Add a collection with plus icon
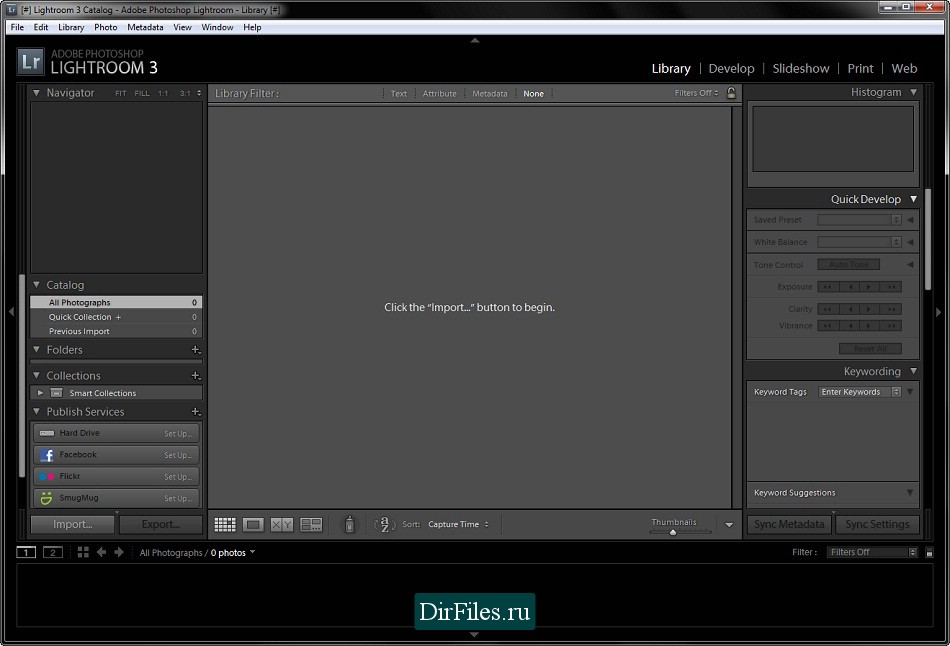The image size is (950, 646). [x=196, y=376]
